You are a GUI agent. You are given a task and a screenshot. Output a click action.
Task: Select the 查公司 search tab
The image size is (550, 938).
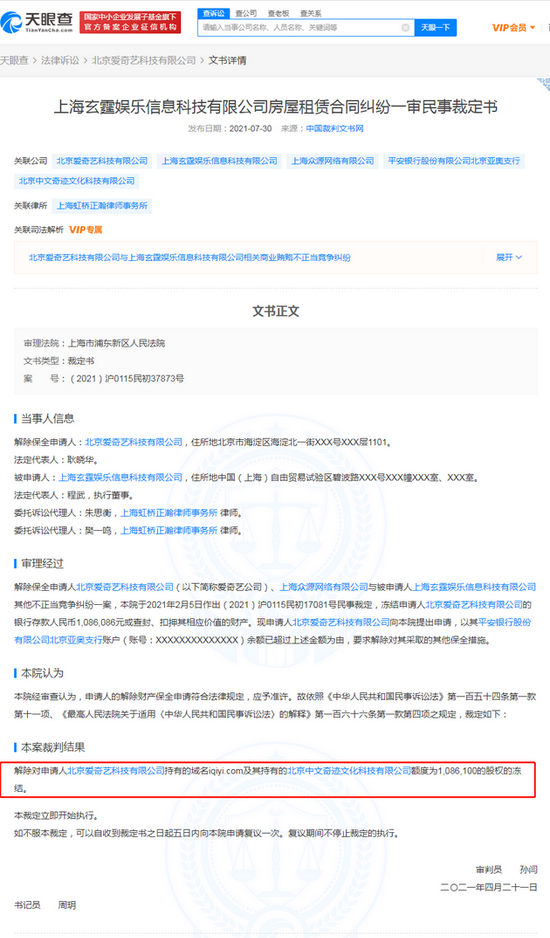coord(245,13)
